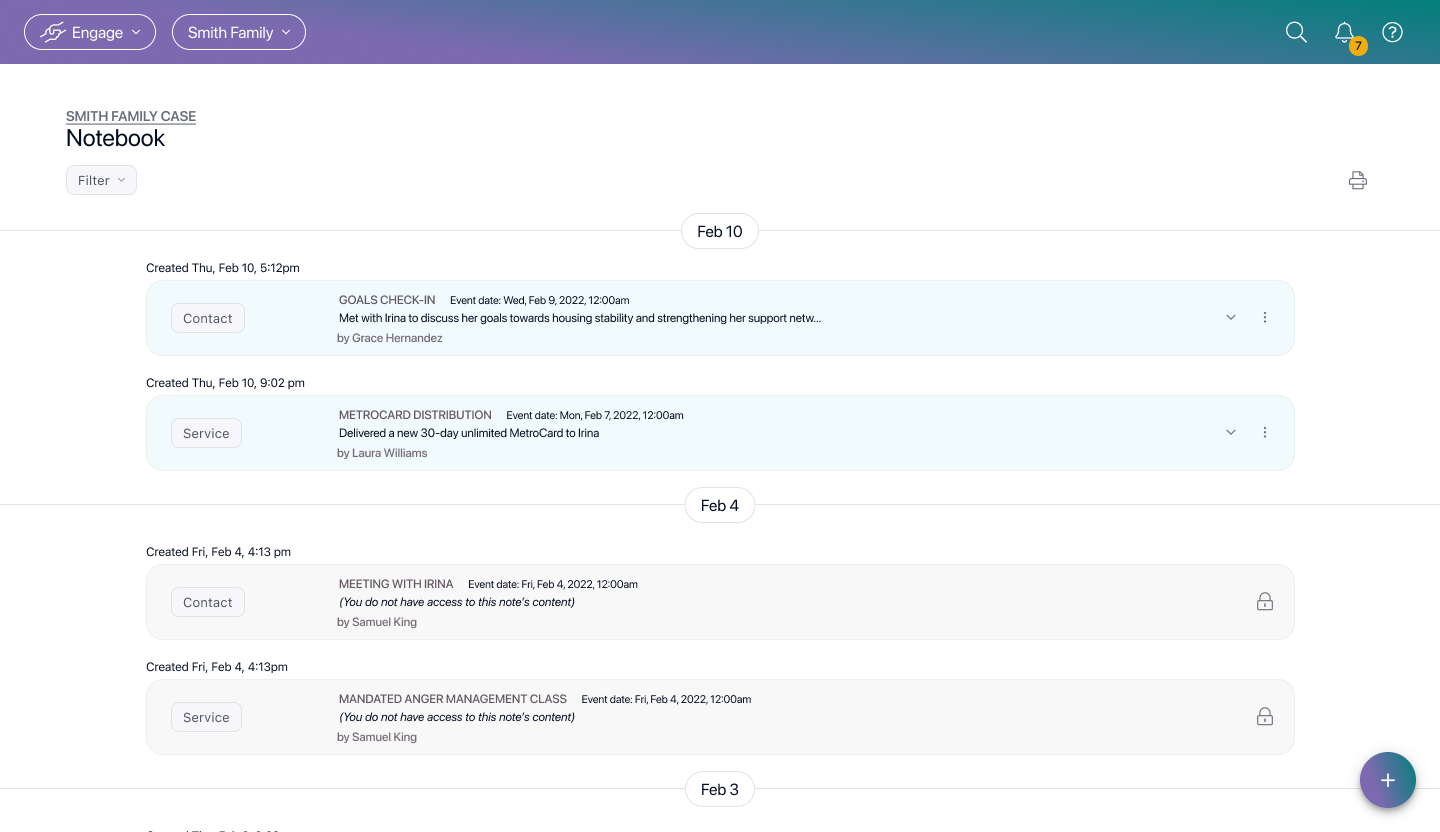Open more options for MetroCard Distribution note
Image resolution: width=1440 pixels, height=832 pixels.
tap(1265, 433)
